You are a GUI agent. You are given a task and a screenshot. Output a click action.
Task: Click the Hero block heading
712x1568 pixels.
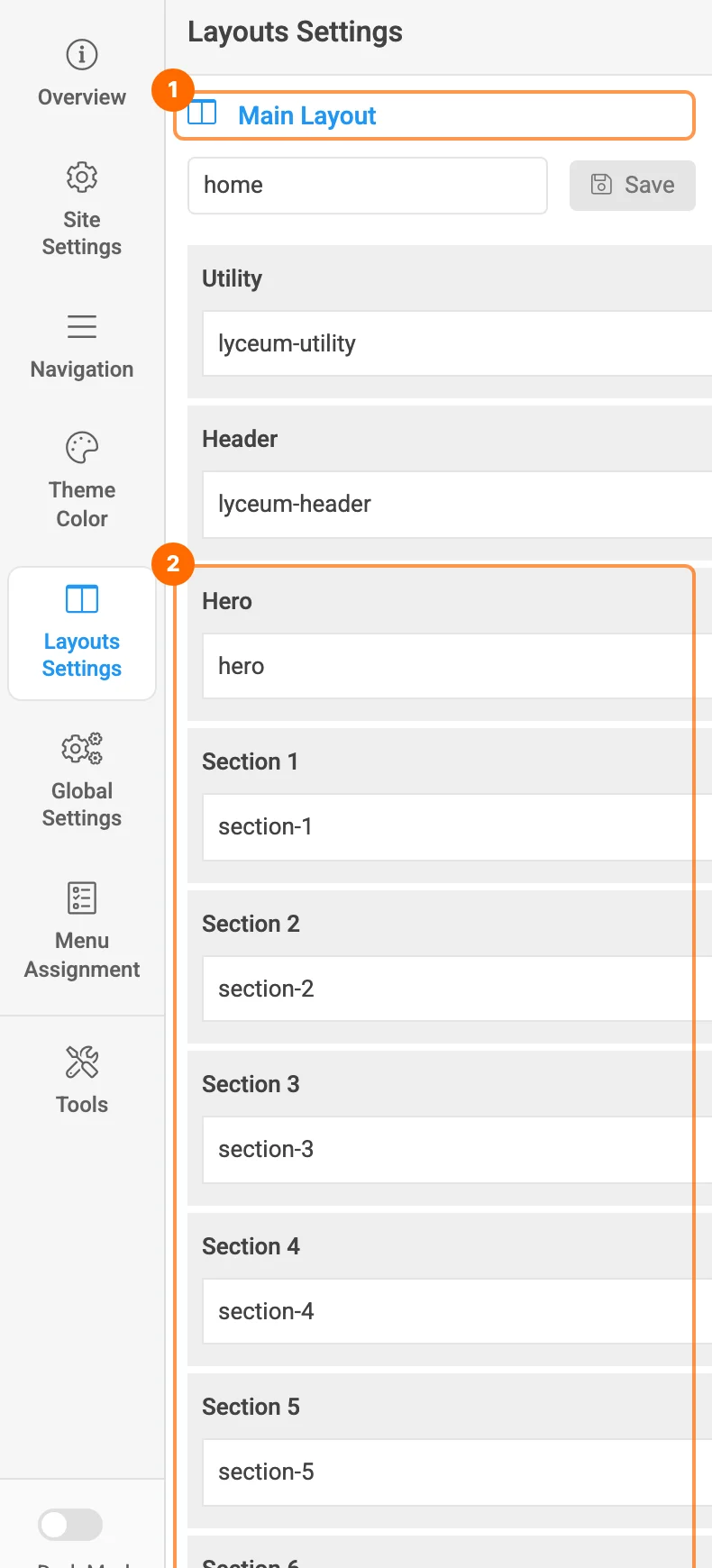click(x=227, y=601)
